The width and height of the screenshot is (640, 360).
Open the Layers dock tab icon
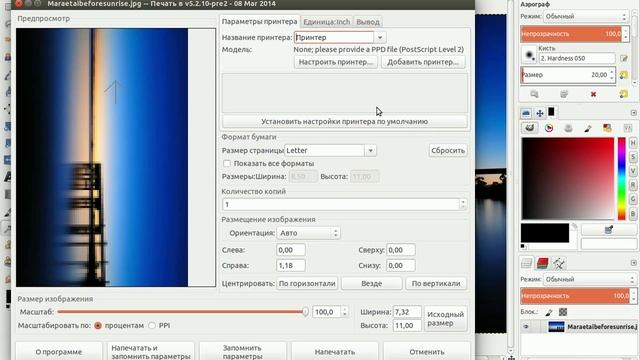coord(527,263)
